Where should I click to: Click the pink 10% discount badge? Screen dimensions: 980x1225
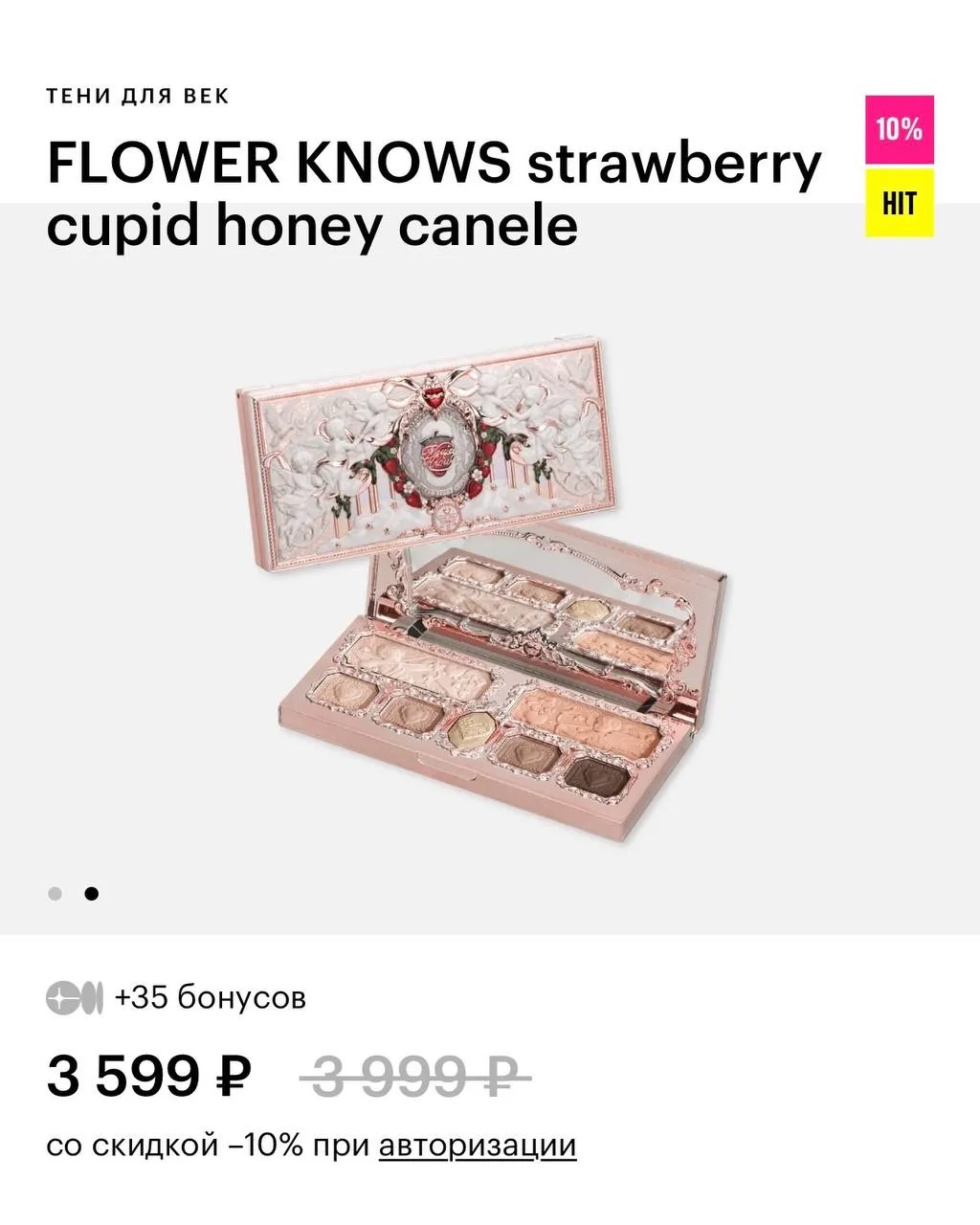899,129
